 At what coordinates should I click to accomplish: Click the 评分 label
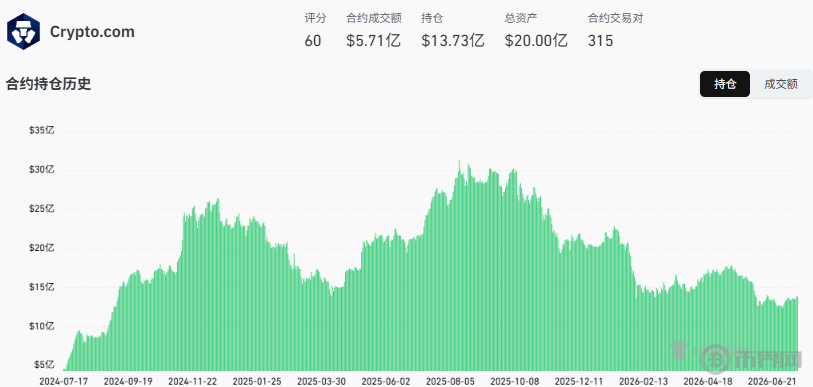(315, 19)
